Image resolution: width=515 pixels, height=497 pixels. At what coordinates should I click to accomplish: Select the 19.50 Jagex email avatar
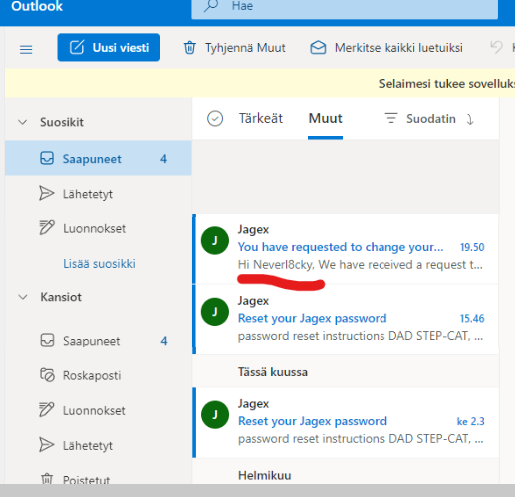[x=215, y=240]
